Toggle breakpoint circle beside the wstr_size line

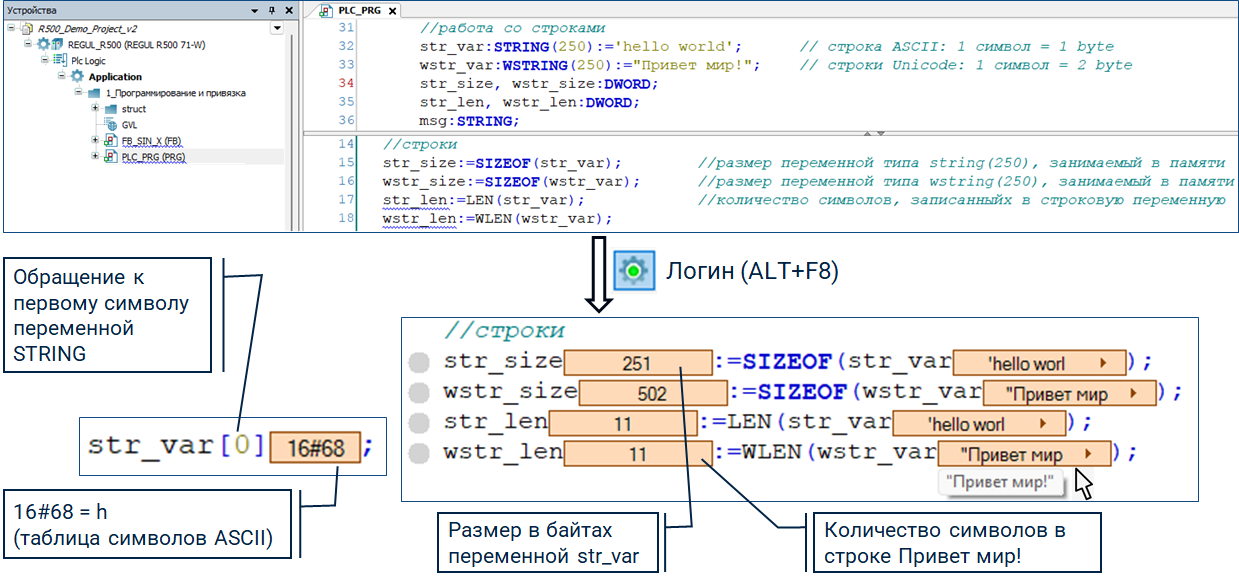click(x=421, y=393)
